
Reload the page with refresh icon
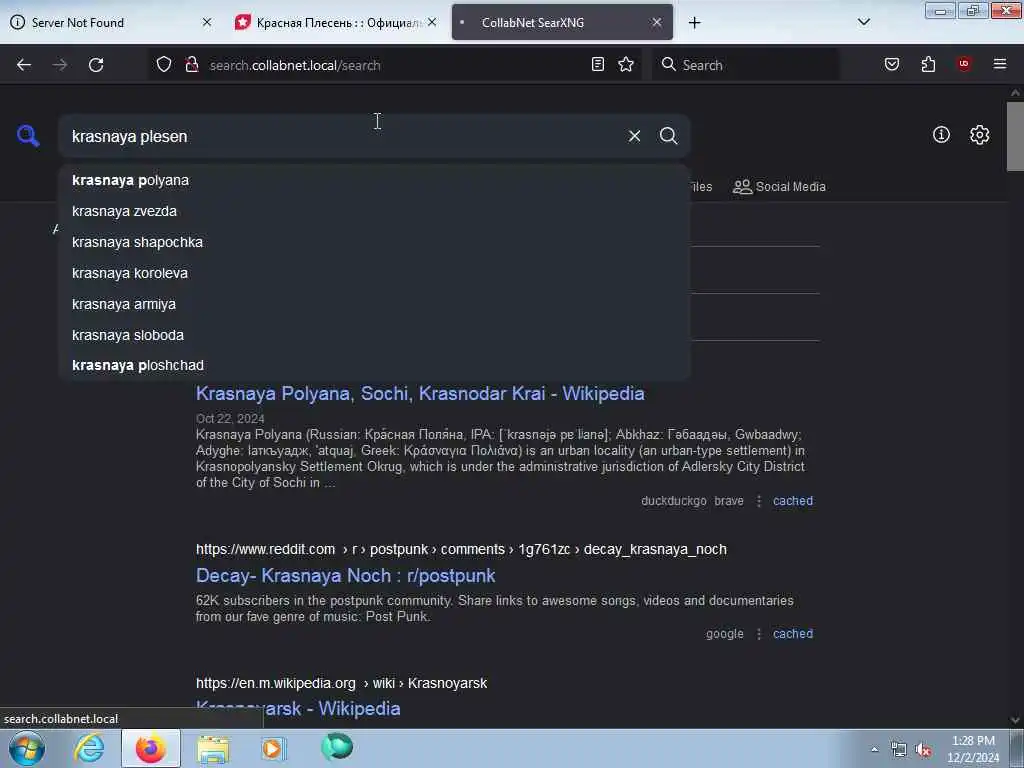tap(96, 65)
